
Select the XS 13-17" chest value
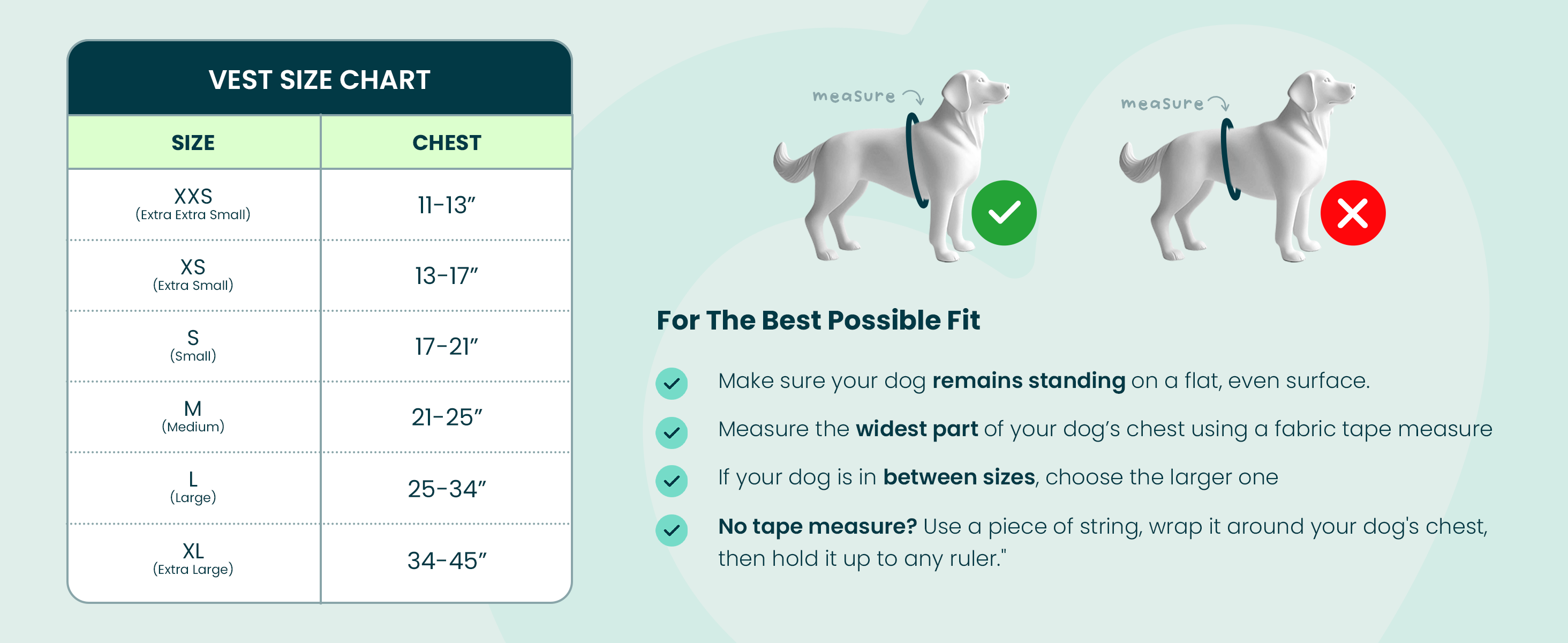coord(447,276)
